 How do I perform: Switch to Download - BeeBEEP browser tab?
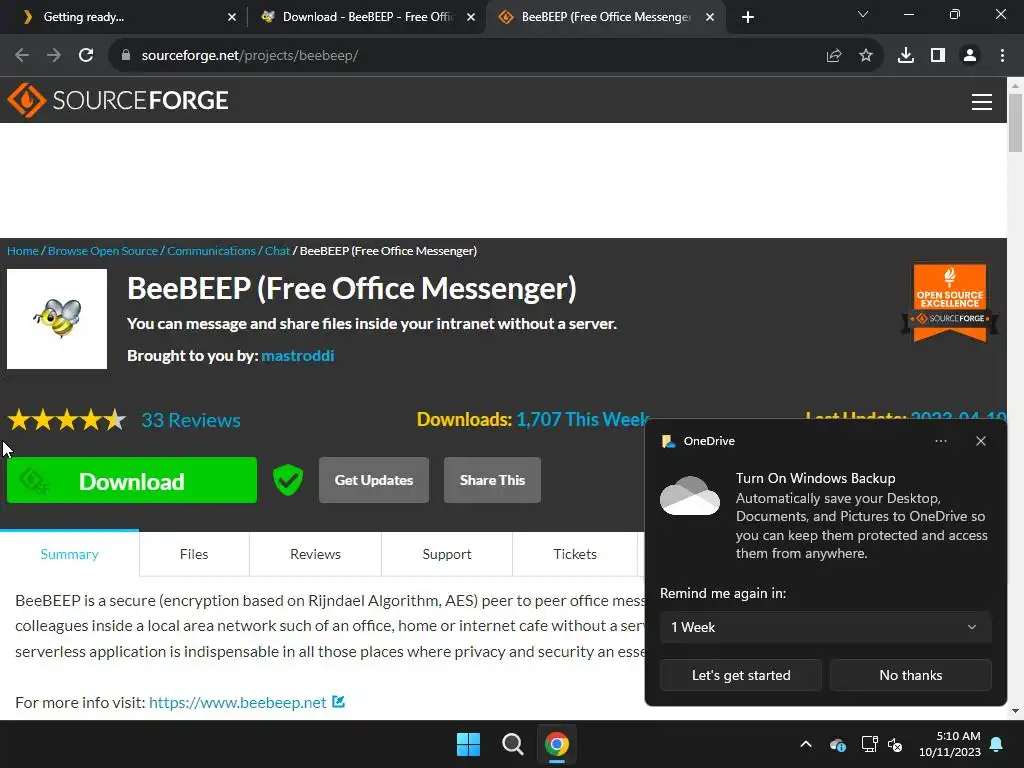click(366, 17)
